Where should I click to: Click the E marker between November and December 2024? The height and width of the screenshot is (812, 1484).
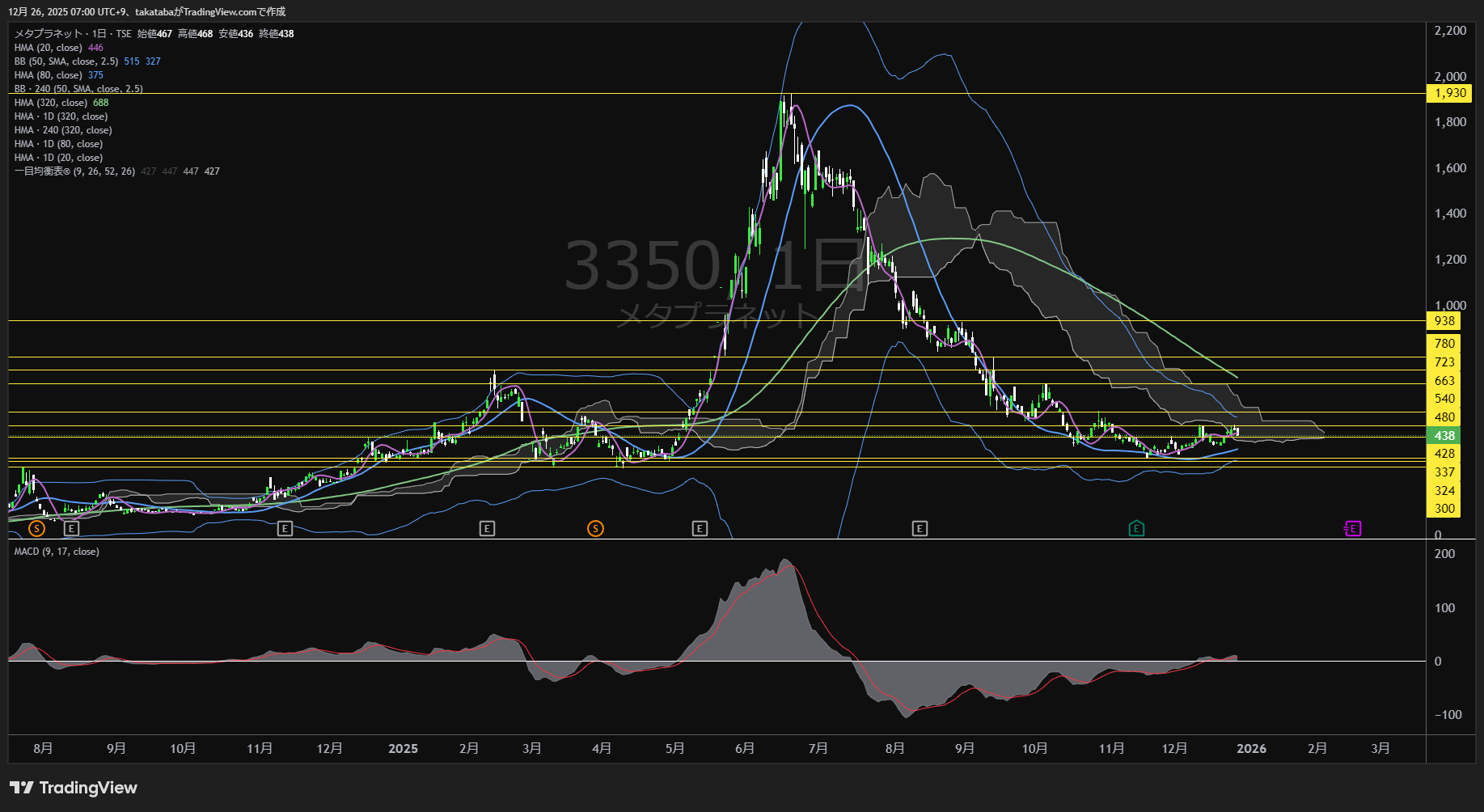pos(285,529)
